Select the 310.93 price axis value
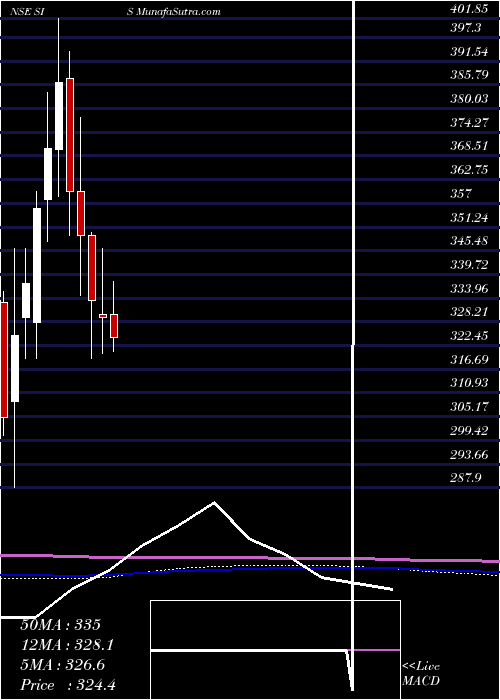Screen dimensions: 500x700 tap(470, 382)
